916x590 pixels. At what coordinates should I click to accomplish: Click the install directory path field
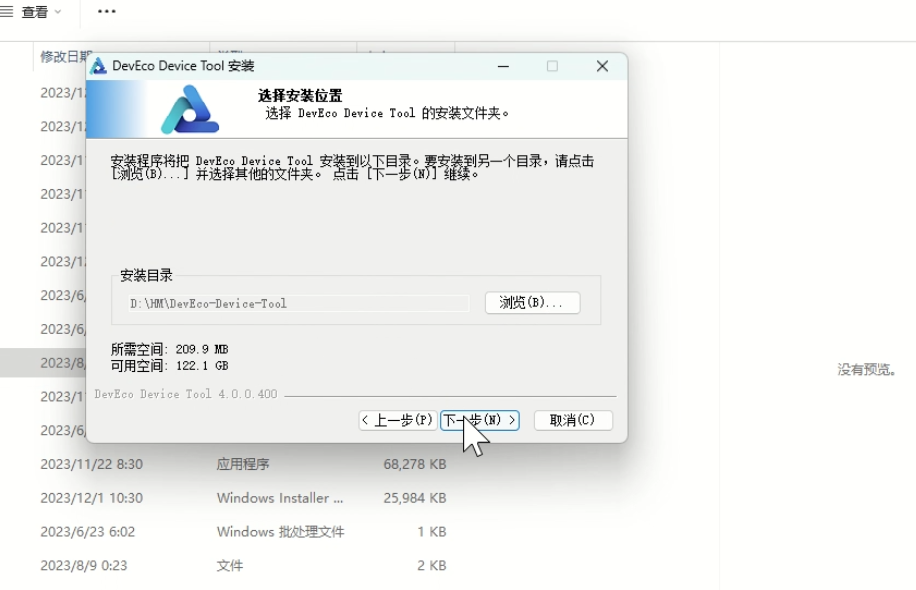[299, 303]
